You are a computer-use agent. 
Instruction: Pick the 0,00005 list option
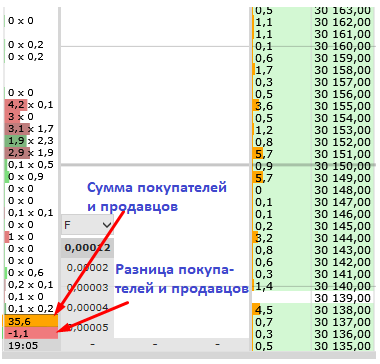click(x=87, y=327)
